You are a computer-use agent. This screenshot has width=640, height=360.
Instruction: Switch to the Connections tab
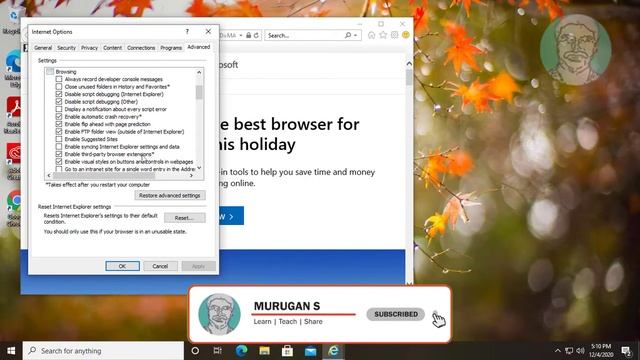[141, 48]
